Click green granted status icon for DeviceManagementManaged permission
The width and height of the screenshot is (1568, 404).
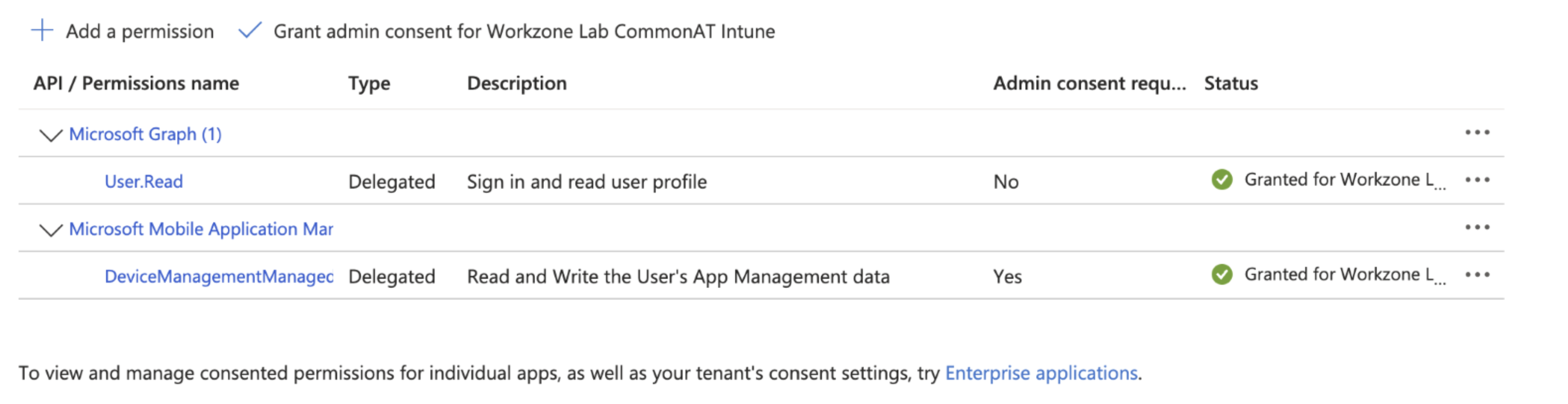click(1221, 275)
